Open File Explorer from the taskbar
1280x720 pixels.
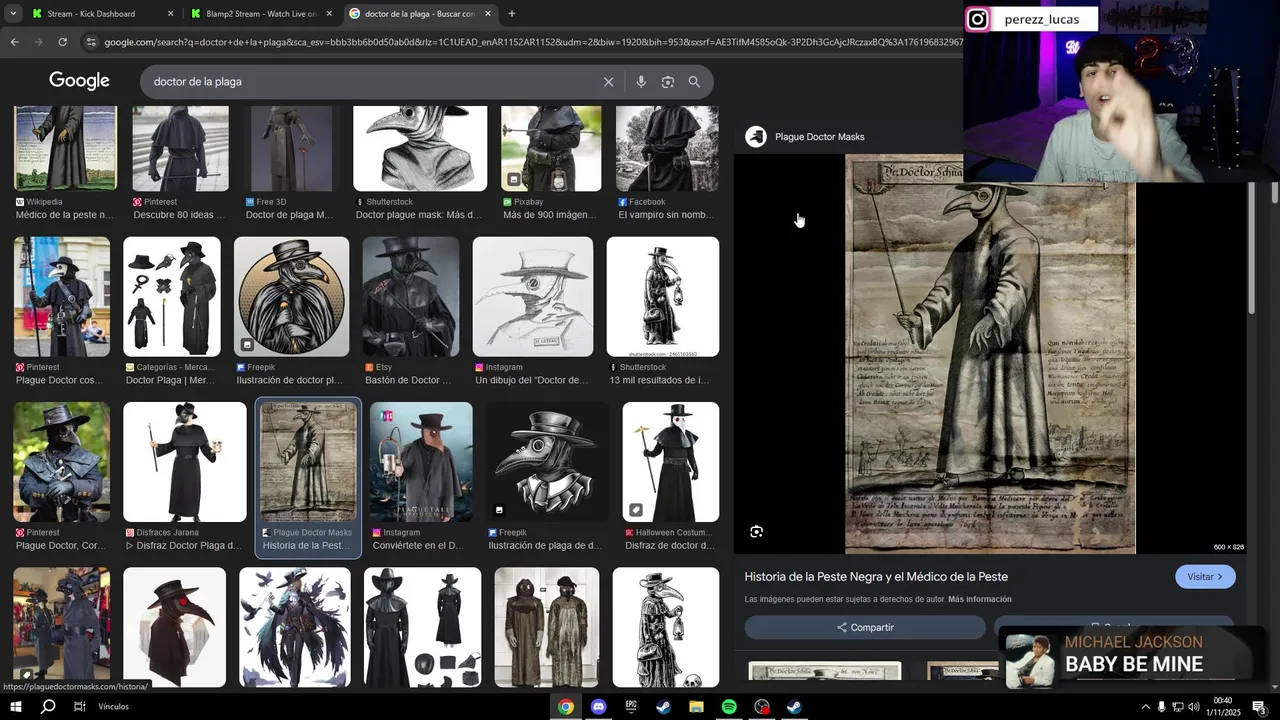[x=696, y=707]
